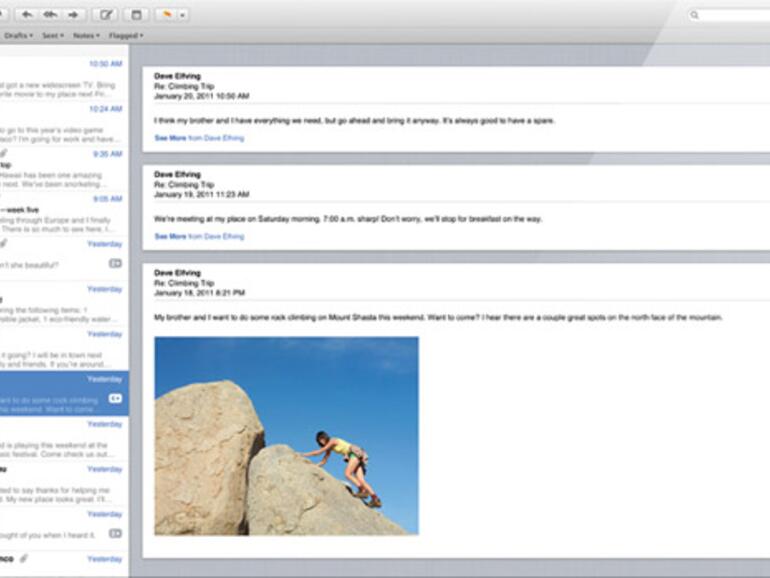Click Dave Elfving sender name, January 20 message
Screen dimensions: 770x578
(x=177, y=76)
